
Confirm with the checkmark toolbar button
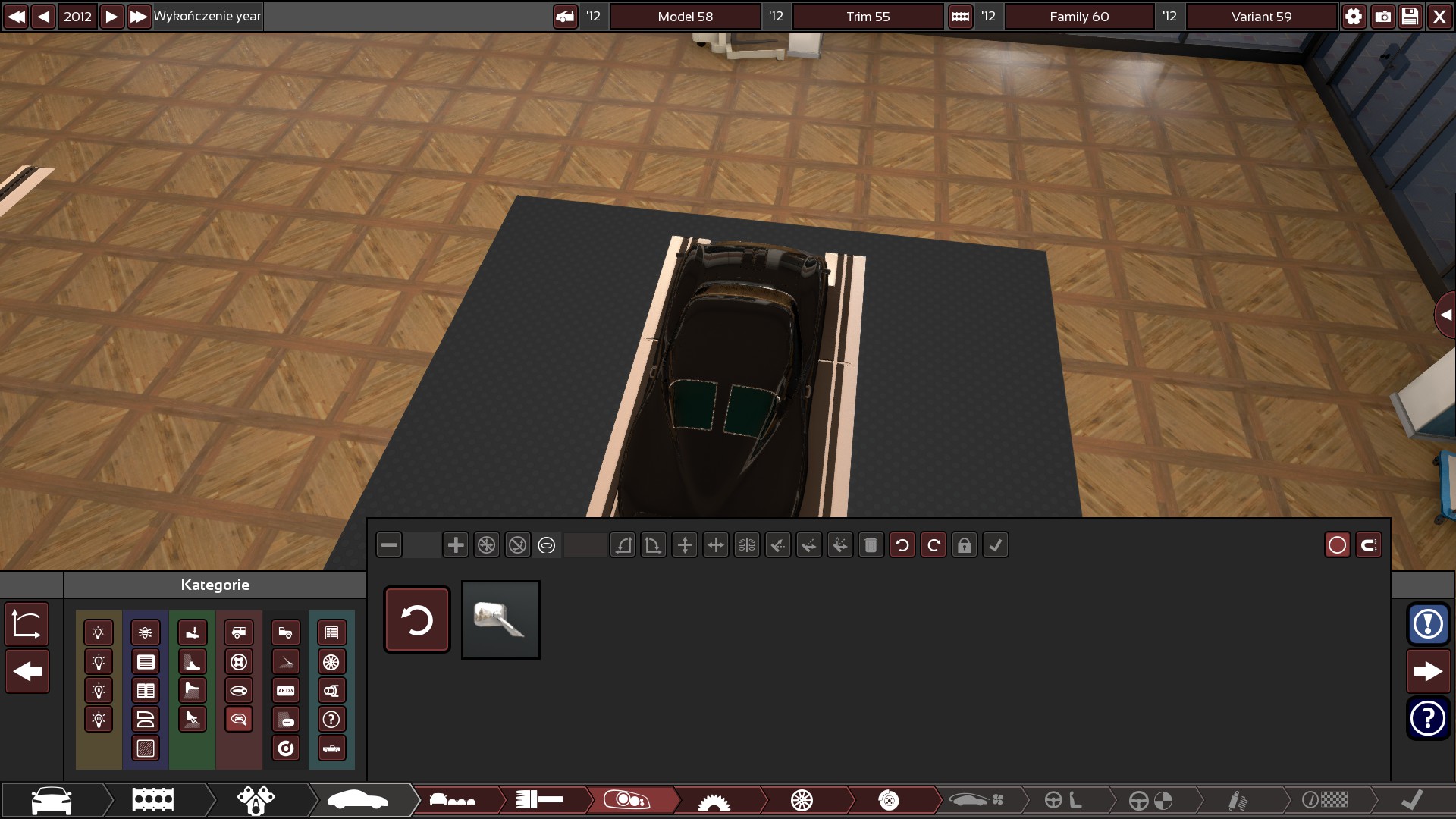click(996, 545)
